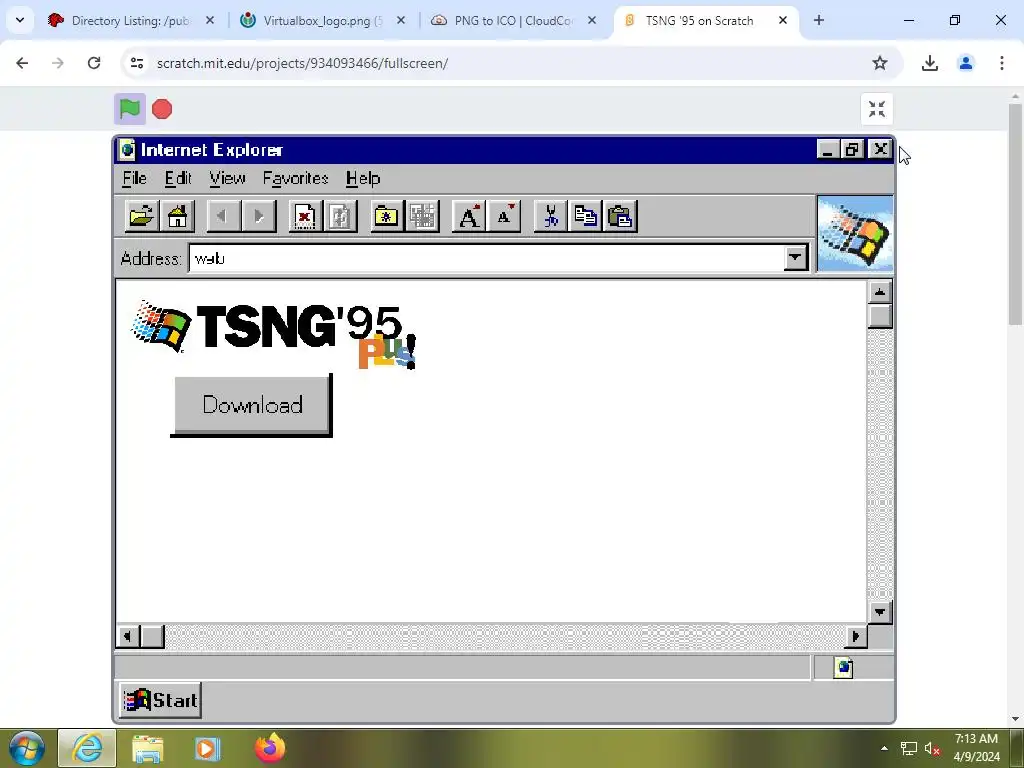Increase font size with large A icon

click(469, 216)
